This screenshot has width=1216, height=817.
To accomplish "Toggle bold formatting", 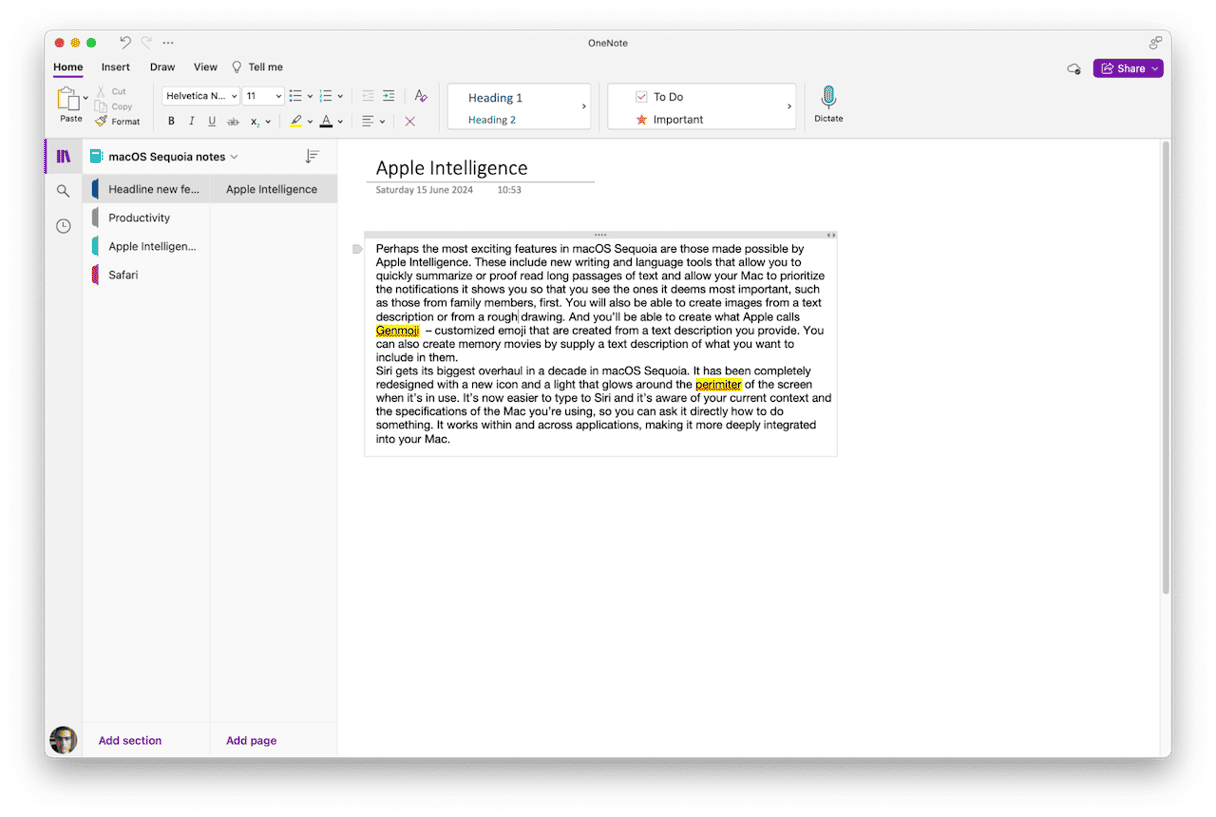I will pyautogui.click(x=171, y=121).
